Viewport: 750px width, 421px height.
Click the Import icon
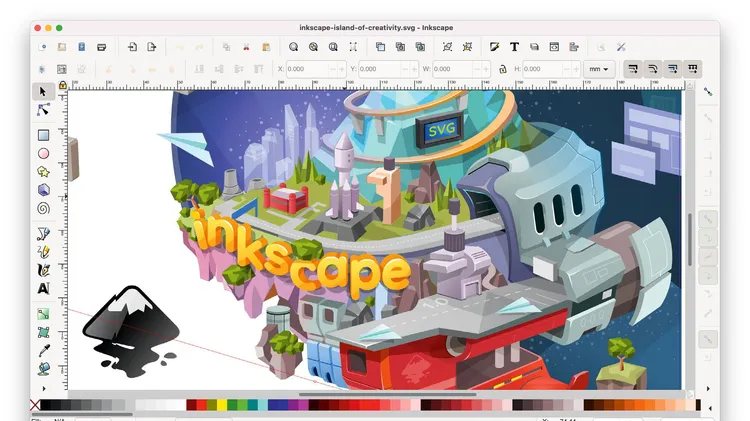pyautogui.click(x=132, y=47)
